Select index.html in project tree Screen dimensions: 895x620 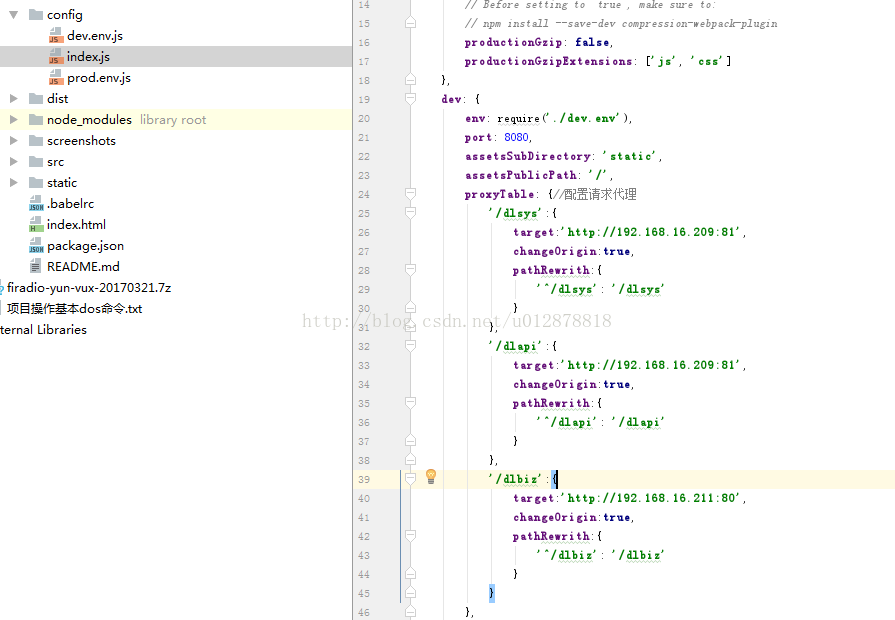76,225
